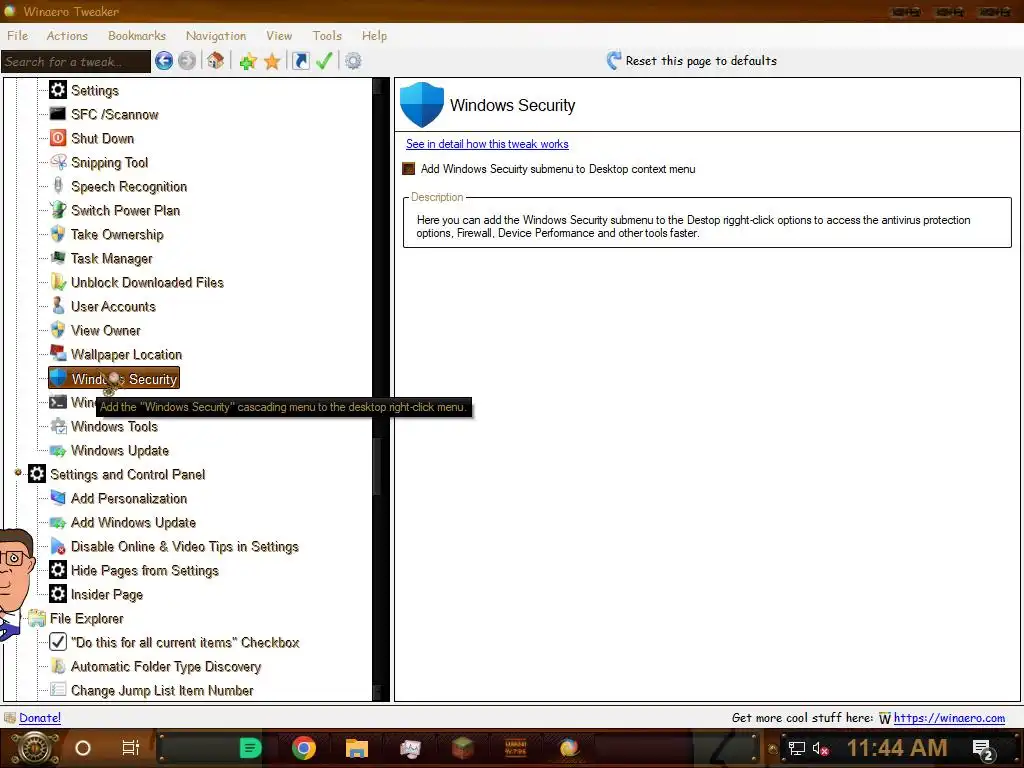Select the Speech Recognition microphone icon
The height and width of the screenshot is (768, 1024).
[58, 185]
